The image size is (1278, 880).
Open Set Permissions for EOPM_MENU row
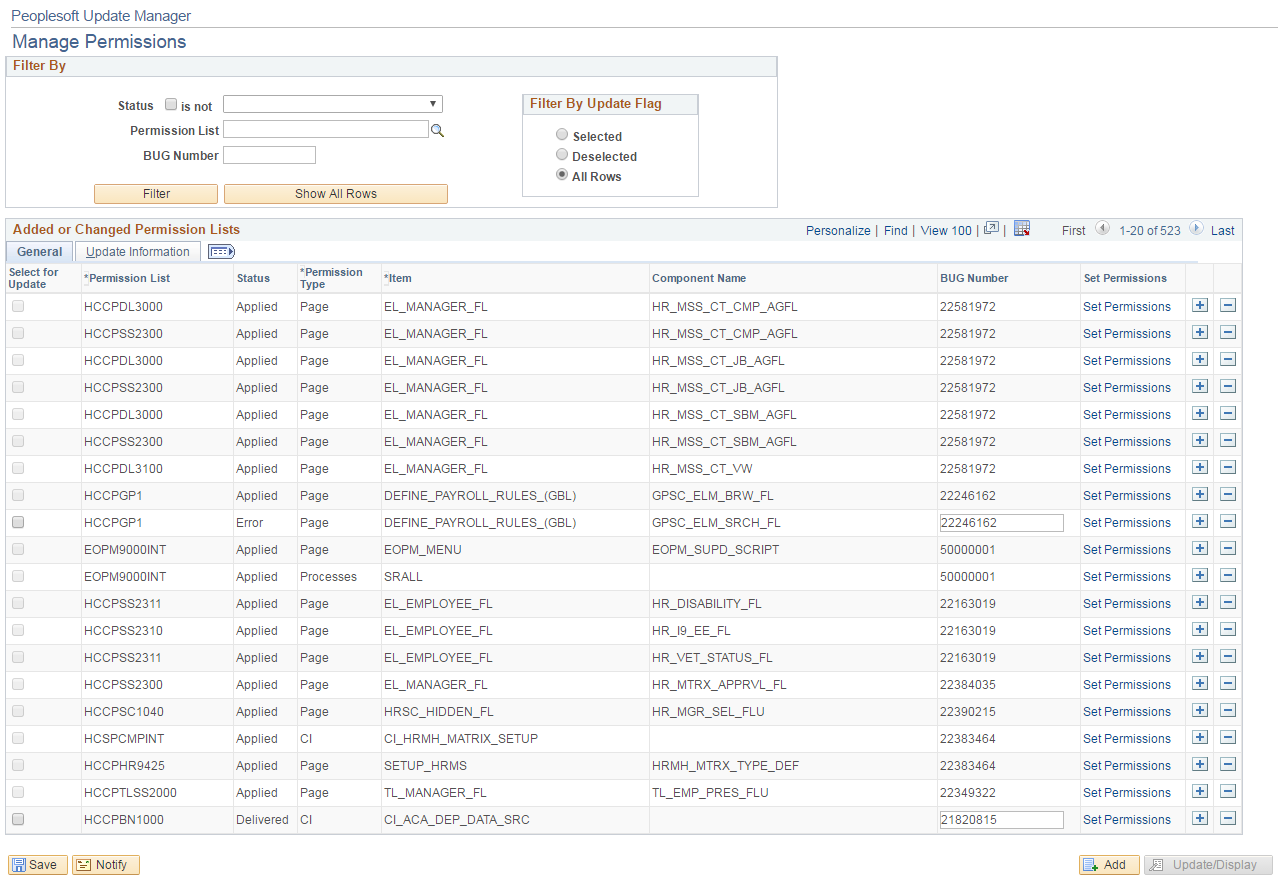1126,549
